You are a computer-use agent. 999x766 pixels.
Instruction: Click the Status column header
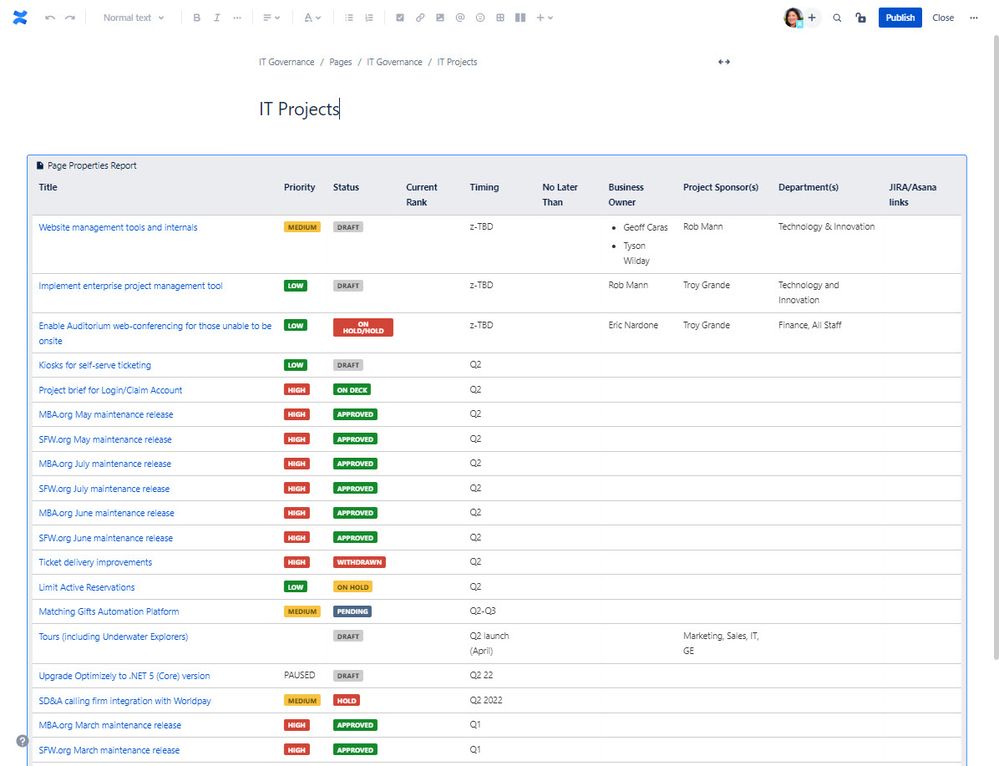point(346,187)
